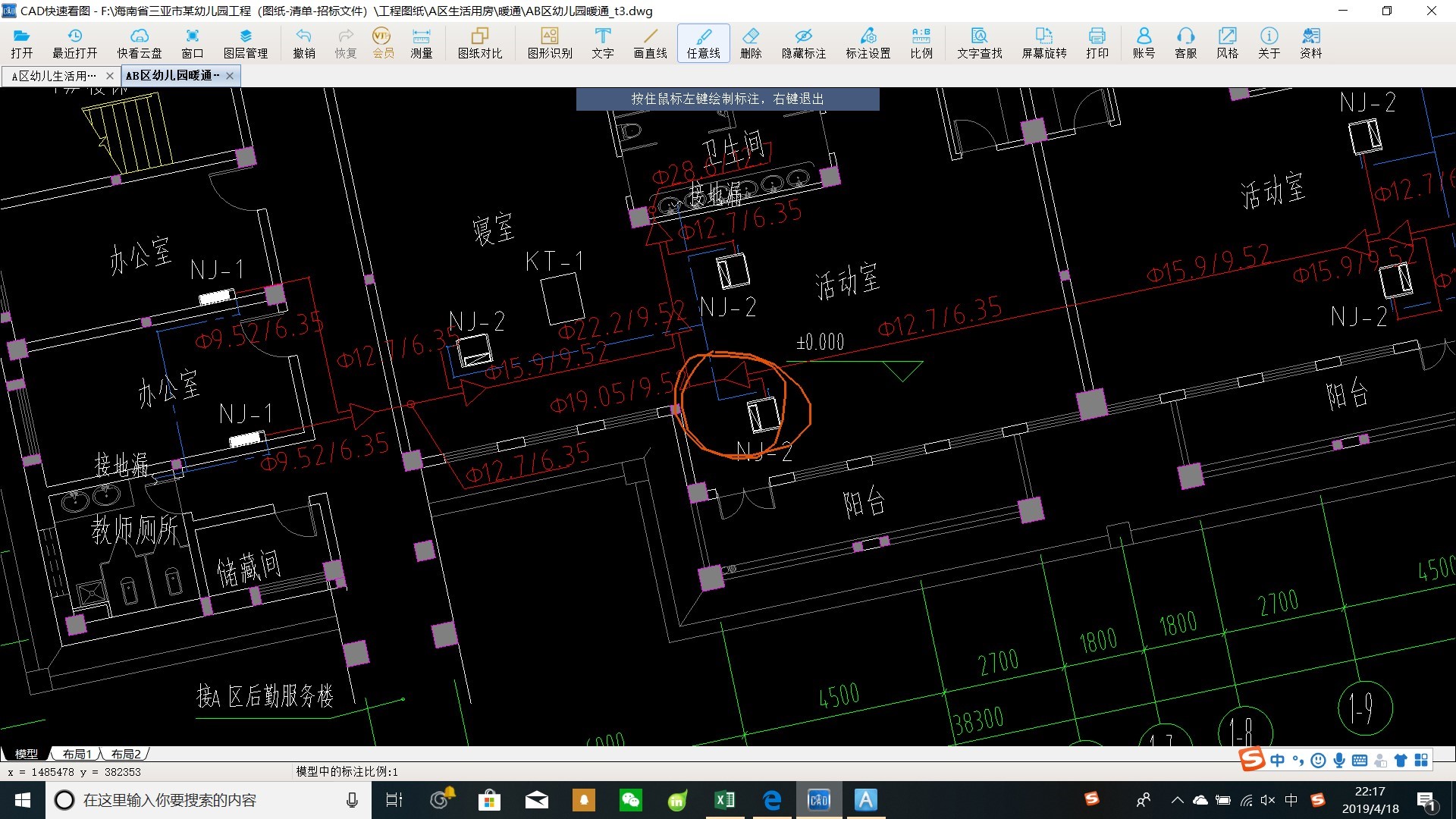Click the 撤销 undo icon
The image size is (1456, 819).
(x=304, y=43)
